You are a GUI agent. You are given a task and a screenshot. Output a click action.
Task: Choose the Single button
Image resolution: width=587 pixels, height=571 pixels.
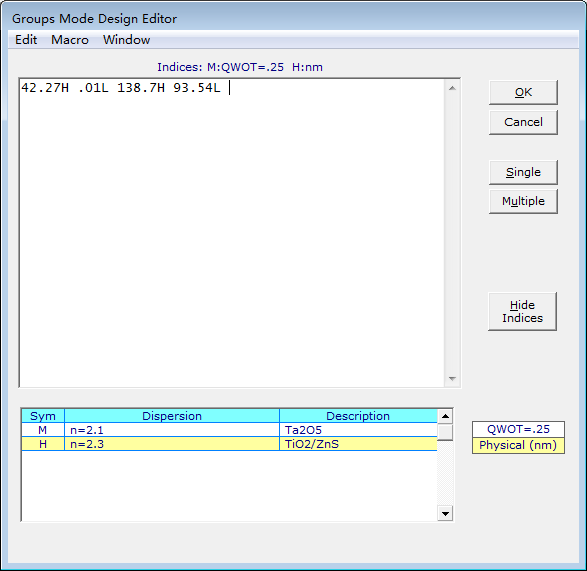tap(523, 172)
